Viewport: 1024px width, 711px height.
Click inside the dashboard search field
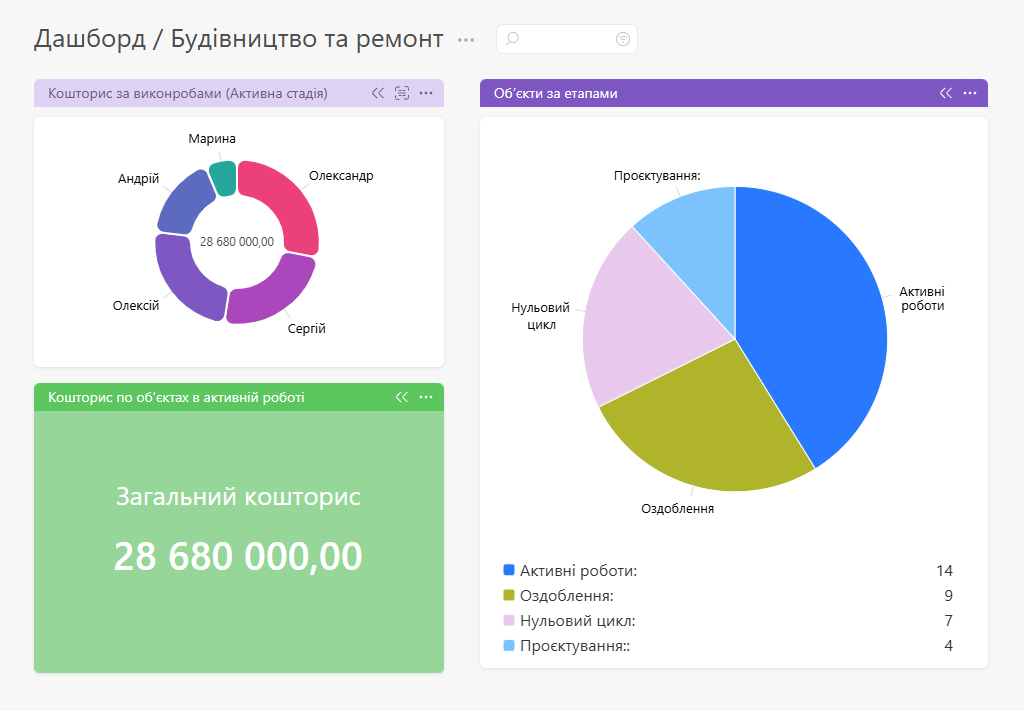coord(567,39)
